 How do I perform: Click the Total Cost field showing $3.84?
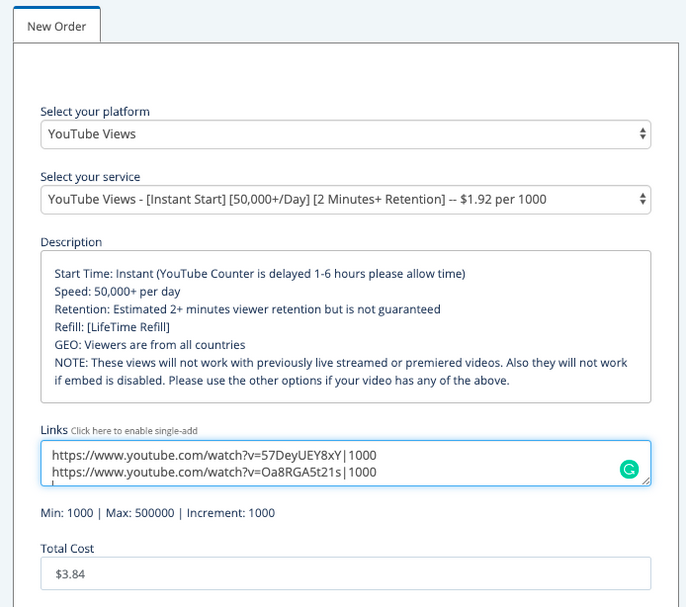(346, 574)
